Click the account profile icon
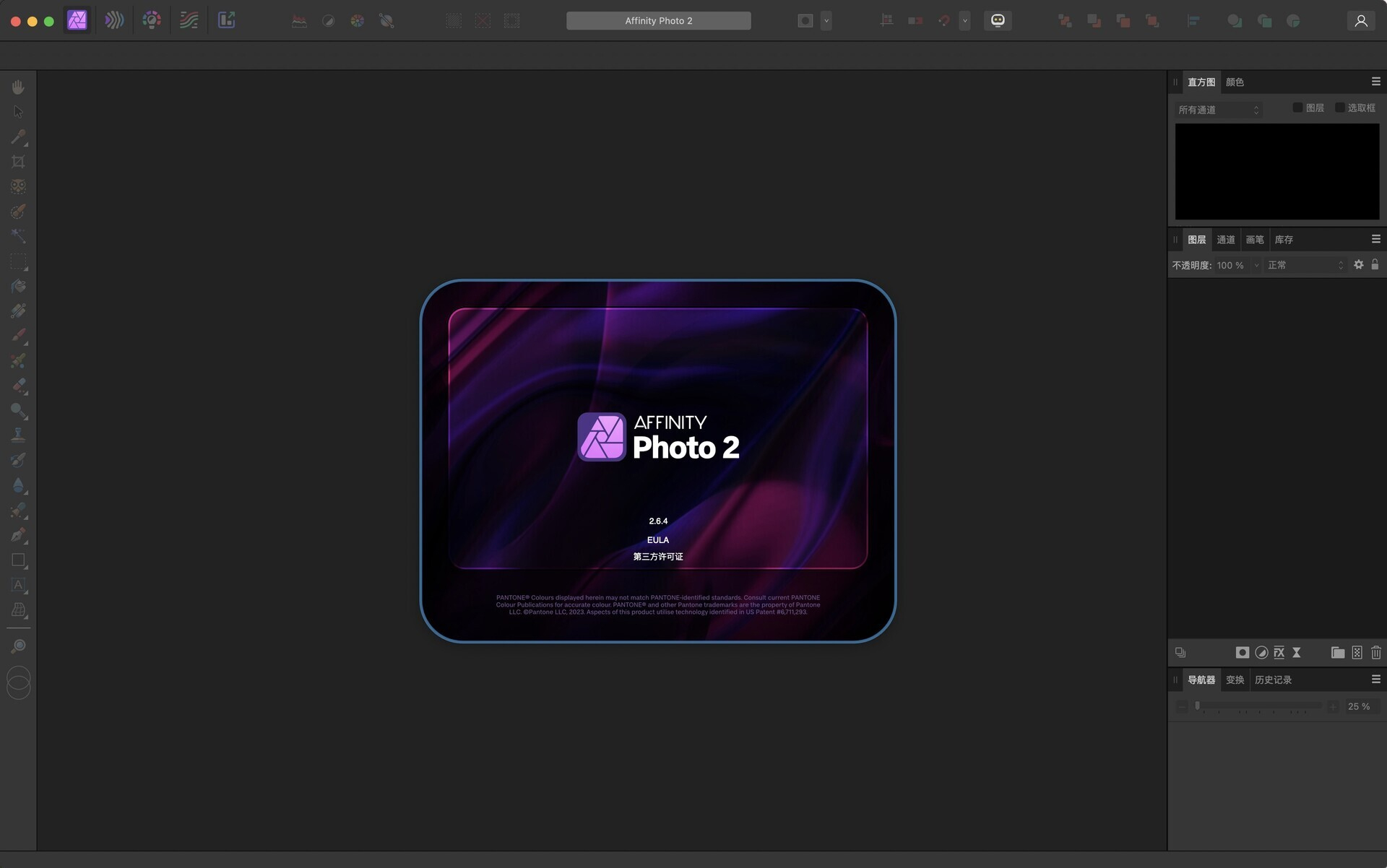 point(1361,21)
